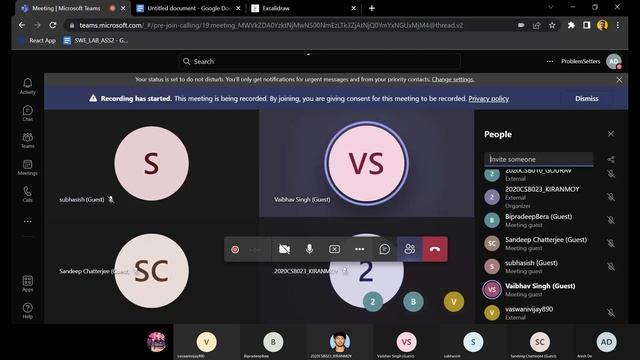The image size is (640, 360).
Task: Open Meetings in the Teams sidebar
Action: (27, 167)
